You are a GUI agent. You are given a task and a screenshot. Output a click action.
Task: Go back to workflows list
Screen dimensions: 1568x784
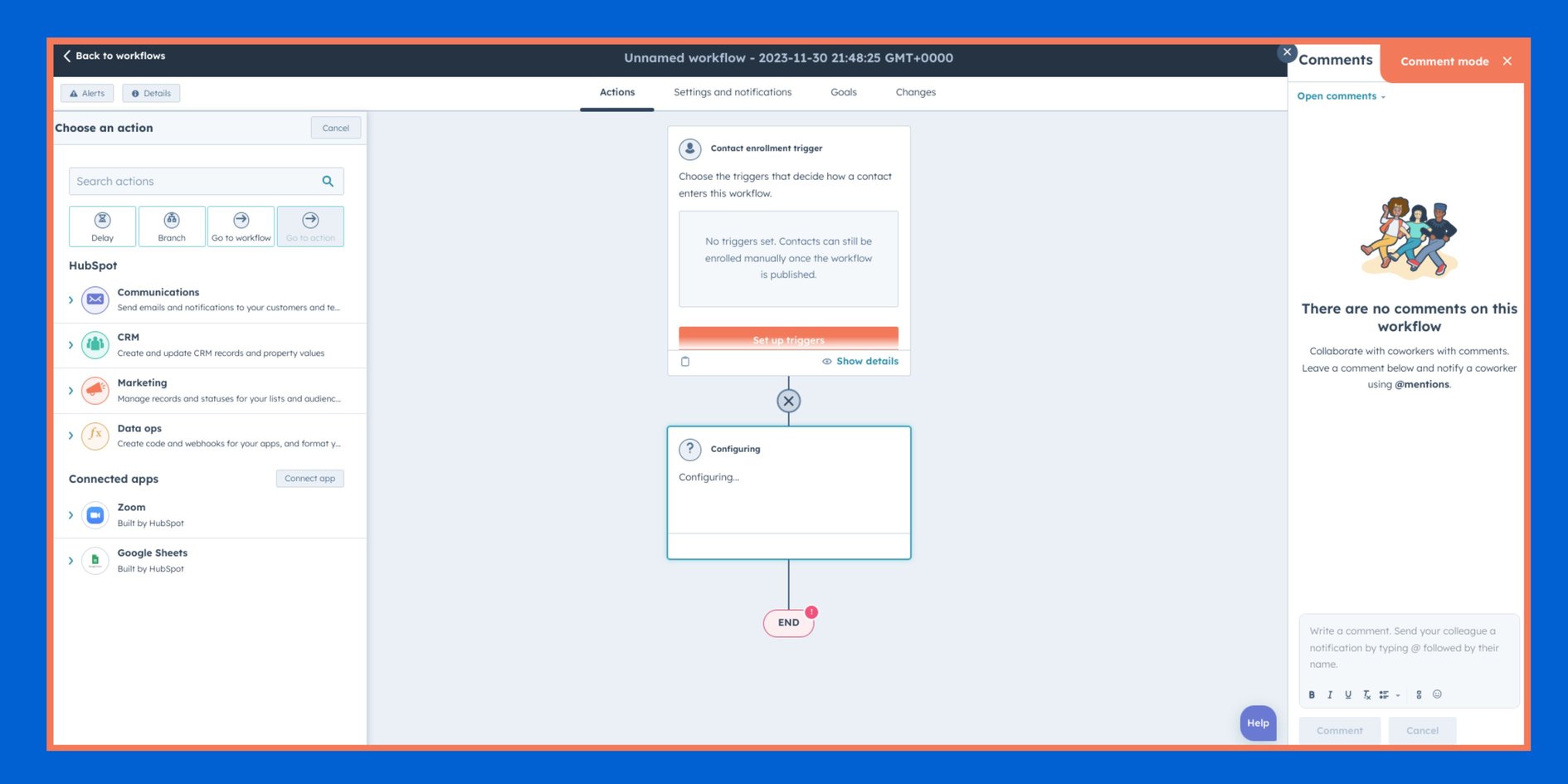[x=114, y=56]
